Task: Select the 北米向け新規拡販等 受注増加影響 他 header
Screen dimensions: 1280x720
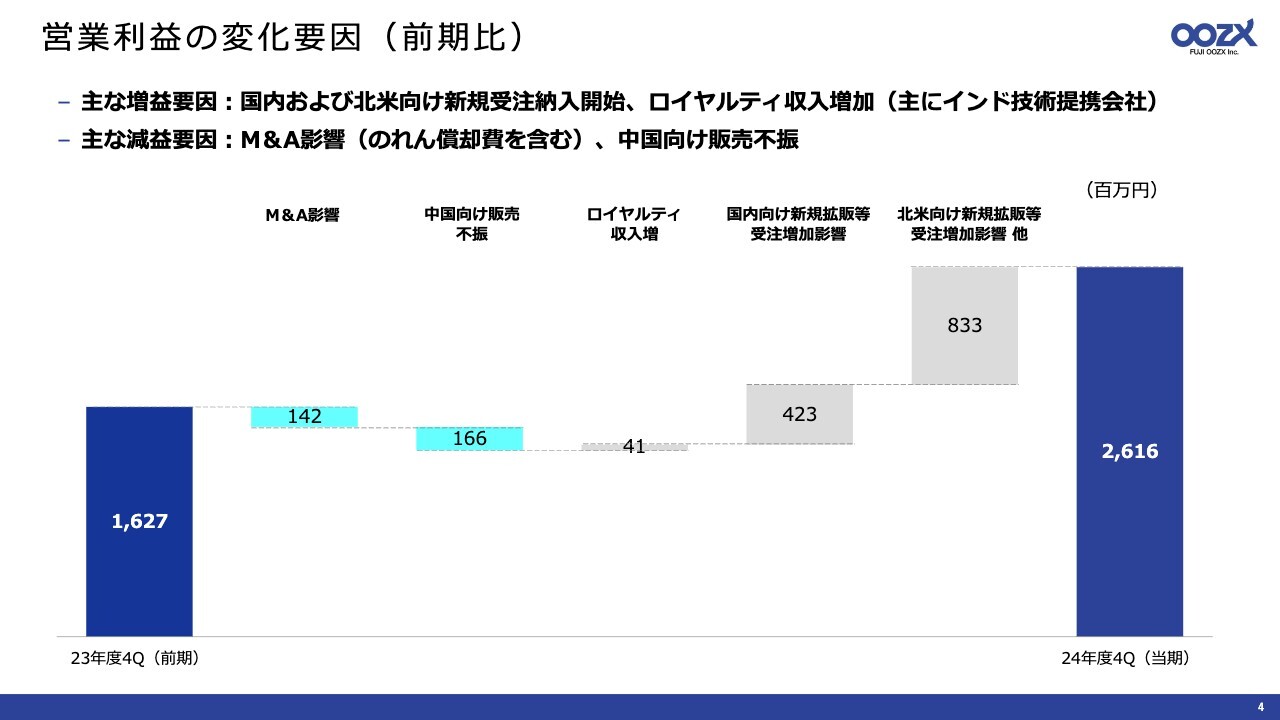Action: tap(969, 224)
